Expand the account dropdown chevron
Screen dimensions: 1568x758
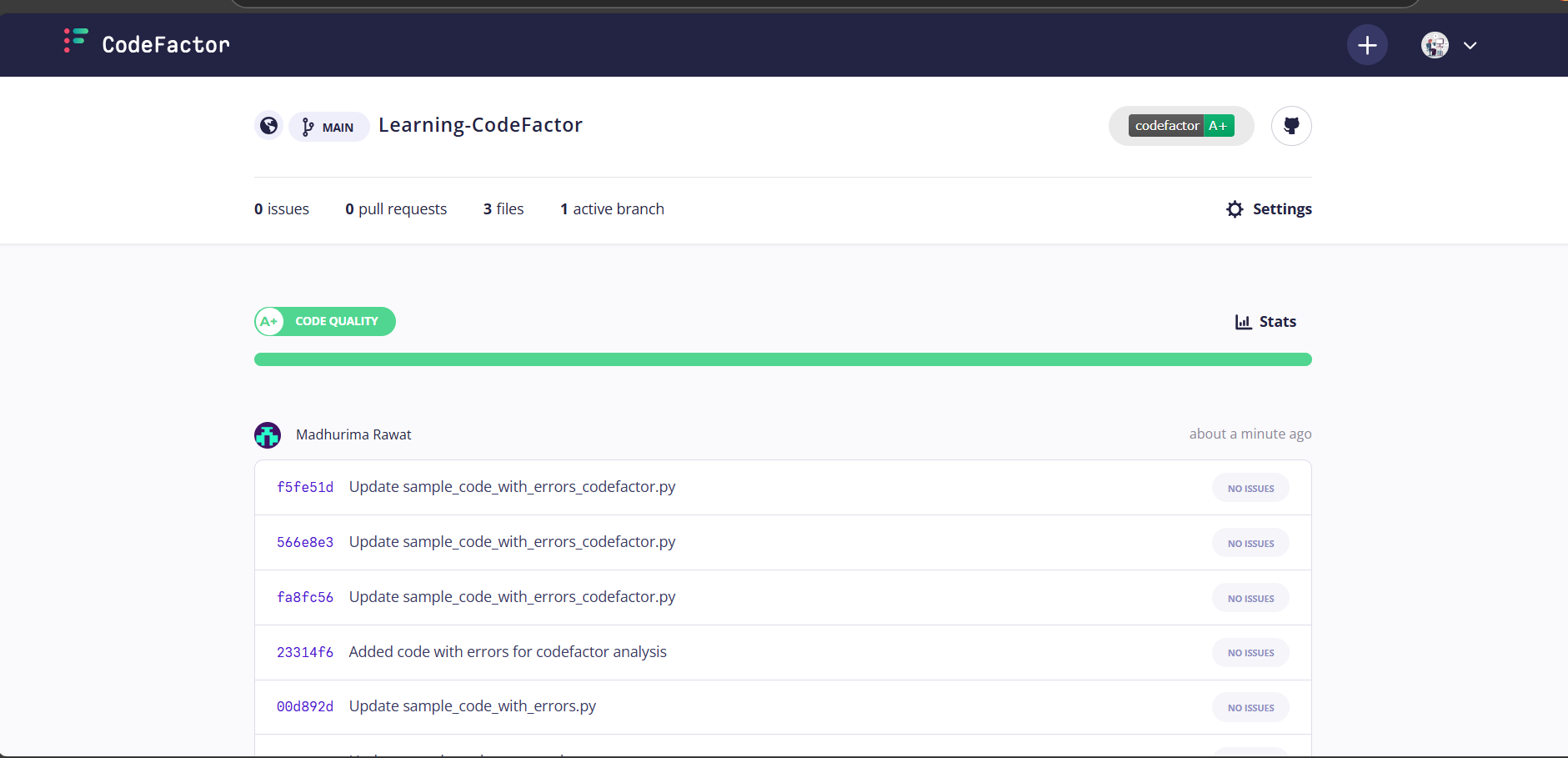(1470, 46)
